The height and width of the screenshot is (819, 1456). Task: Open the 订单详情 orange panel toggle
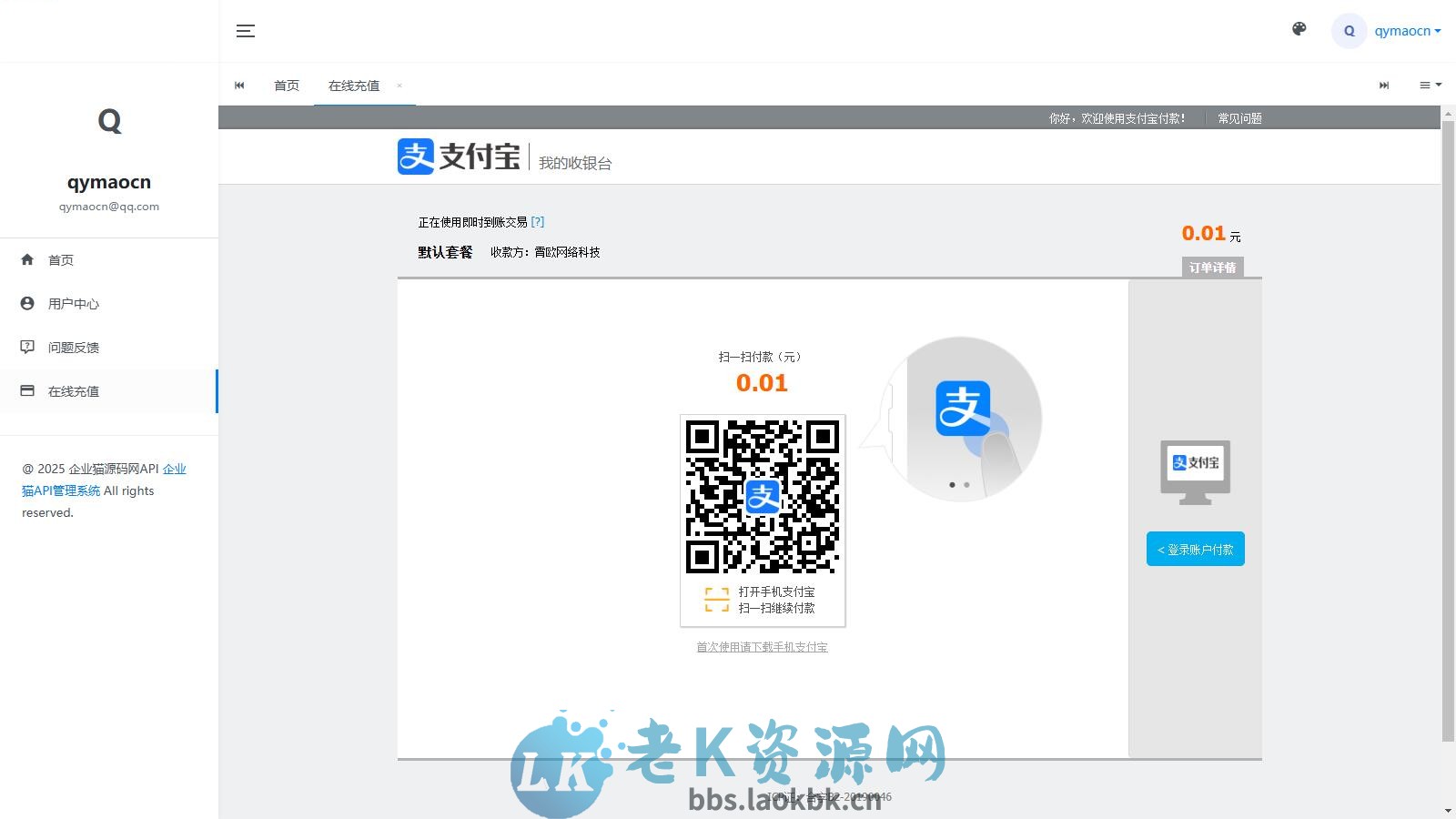point(1211,267)
